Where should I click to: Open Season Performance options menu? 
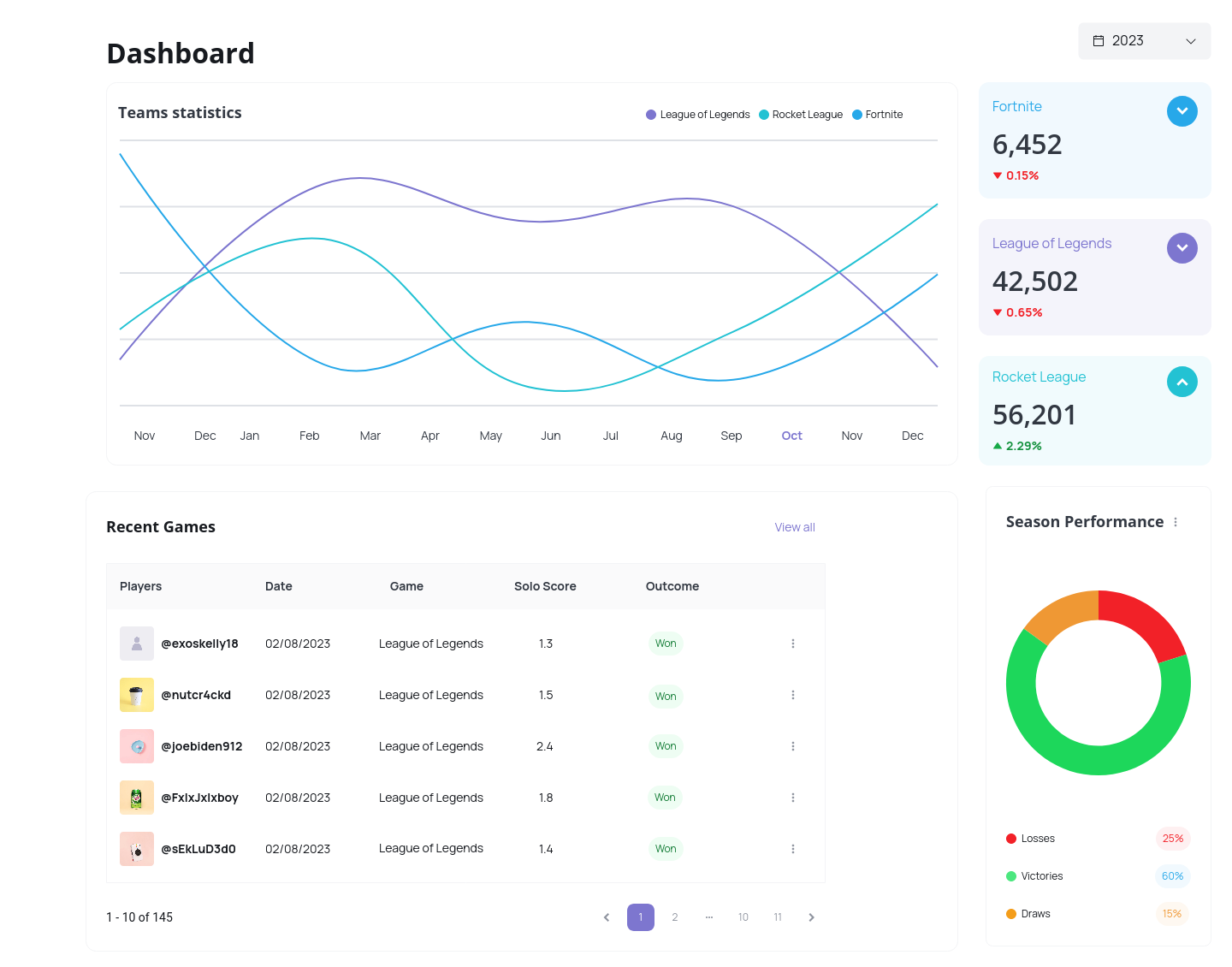pyautogui.click(x=1176, y=522)
